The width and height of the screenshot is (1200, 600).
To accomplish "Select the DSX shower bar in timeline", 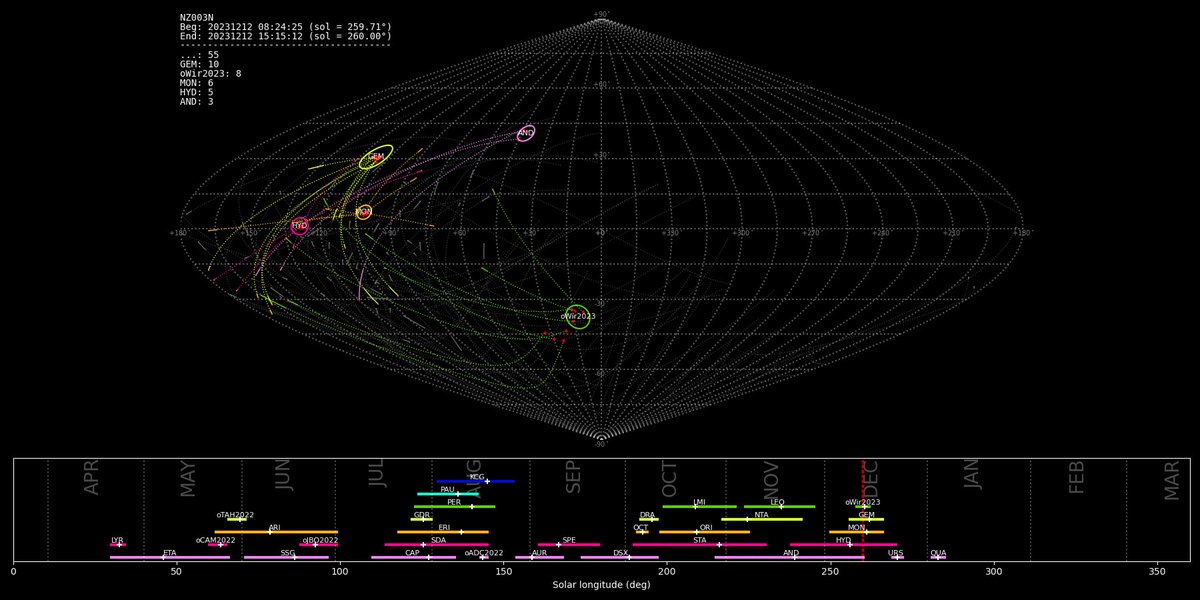I will [620, 557].
